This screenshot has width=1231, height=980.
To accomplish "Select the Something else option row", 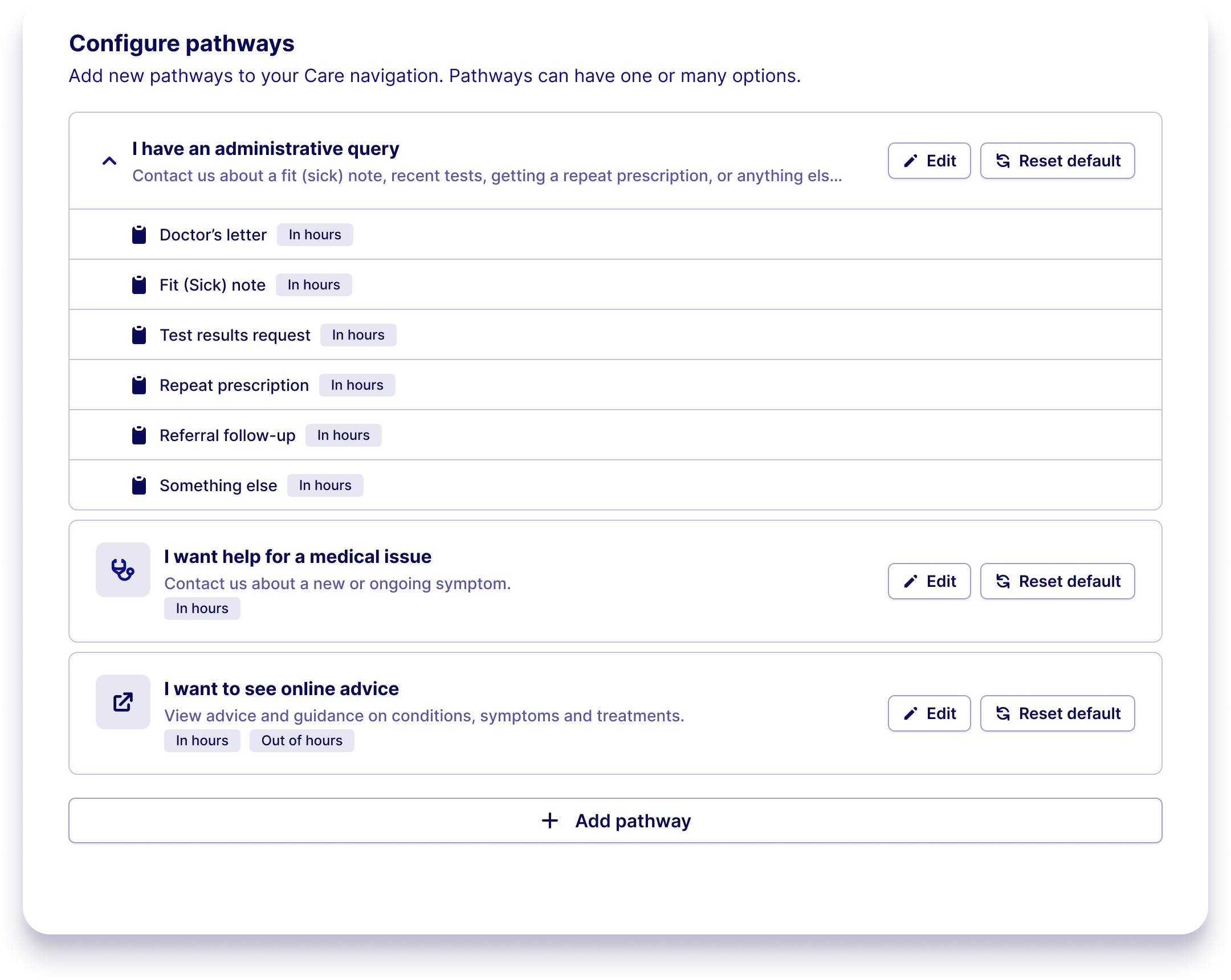I will [x=218, y=485].
